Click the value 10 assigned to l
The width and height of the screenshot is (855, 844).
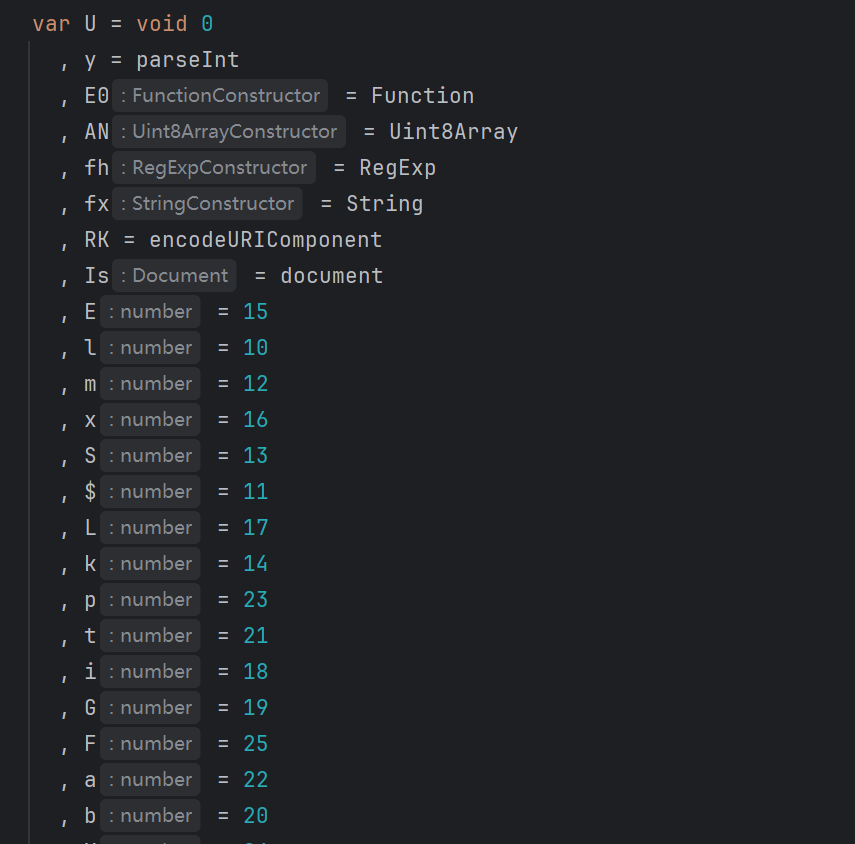255,348
